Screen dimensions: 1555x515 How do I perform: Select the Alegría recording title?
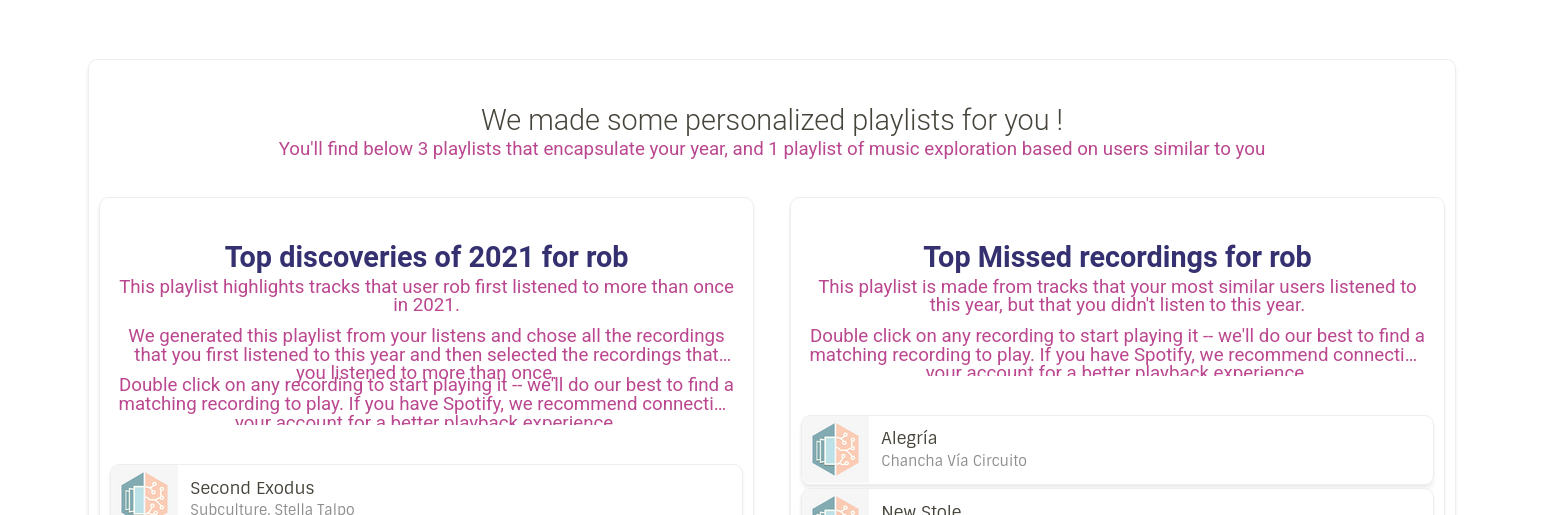(909, 438)
